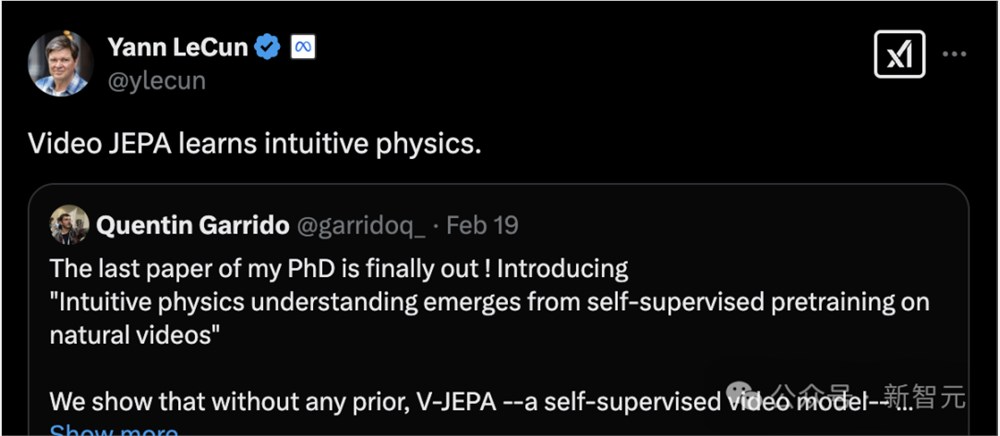Screen dimensions: 1000x436
Task: Open the Yann LeCun display name link
Action: [177, 47]
